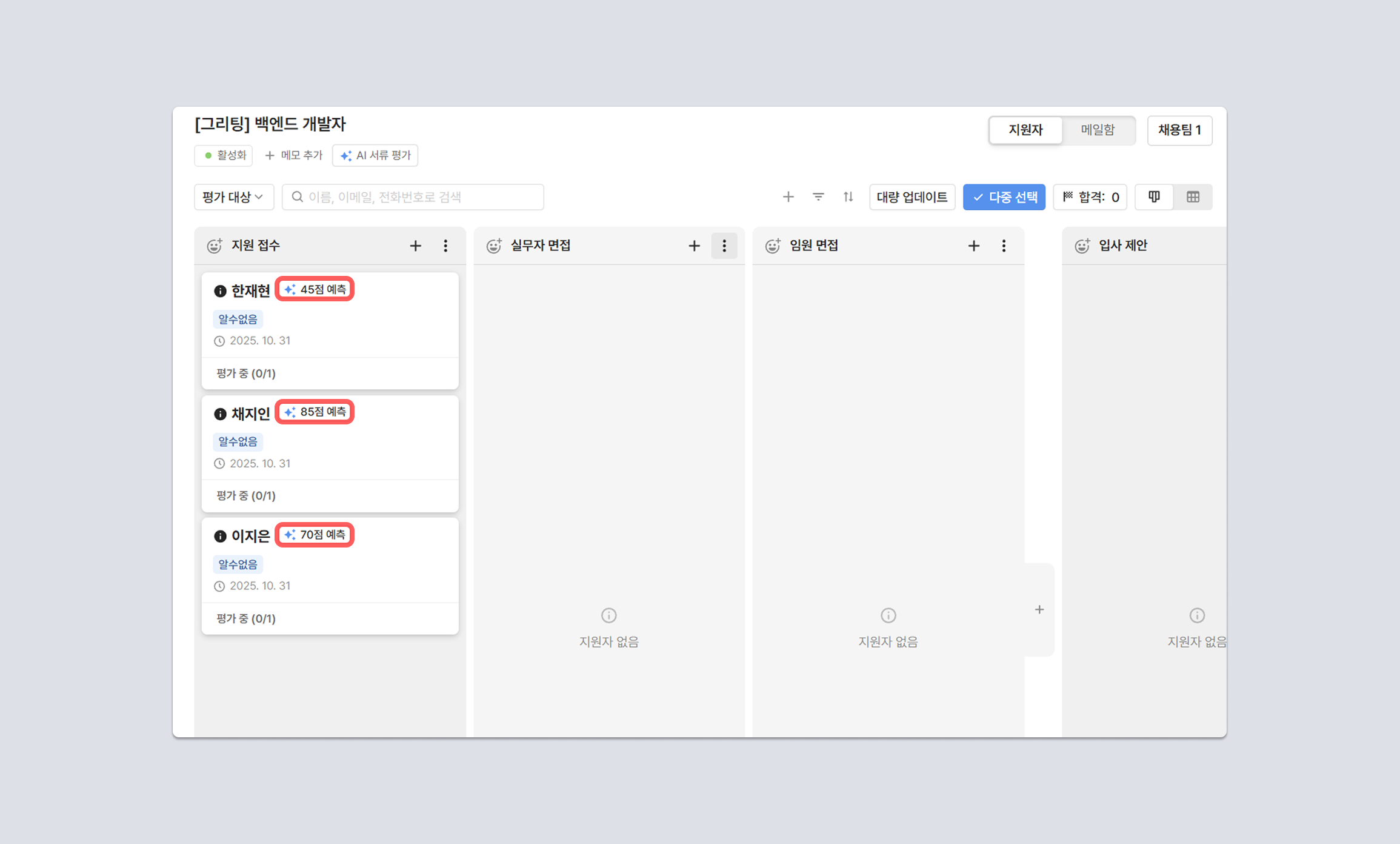Image resolution: width=1400 pixels, height=844 pixels.
Task: Select the 지원자 tab
Action: 1025,130
